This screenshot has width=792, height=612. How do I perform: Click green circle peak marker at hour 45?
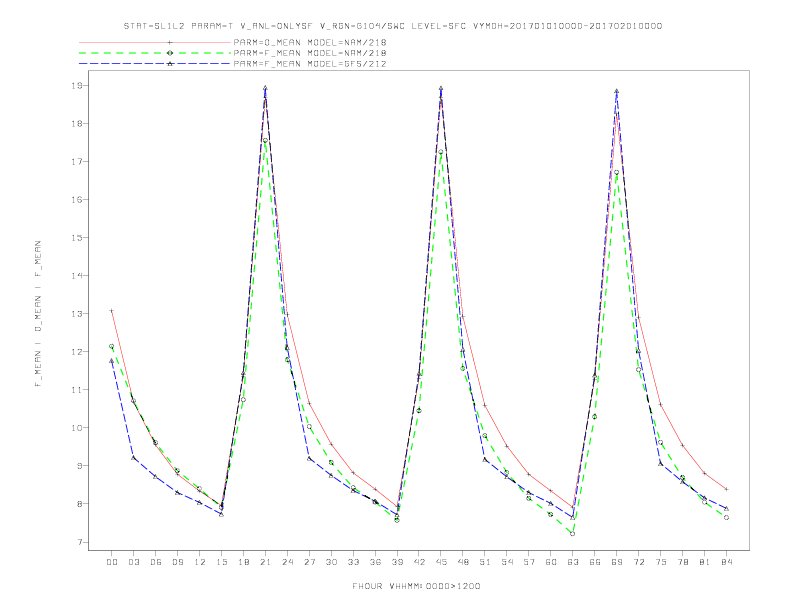441,152
